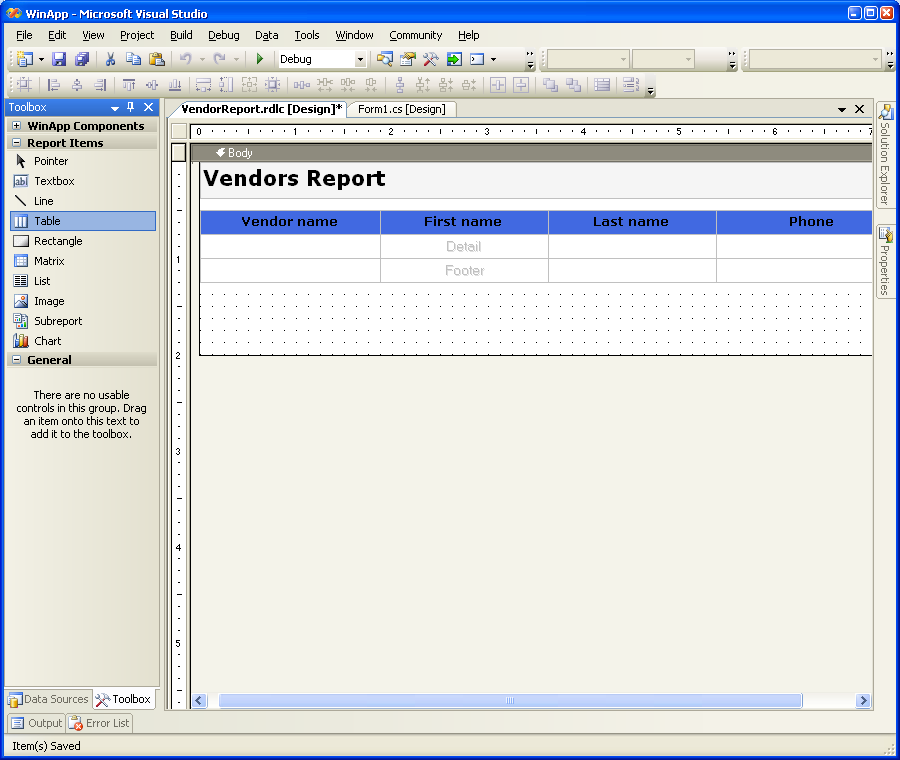Click the Cut scissors icon
Viewport: 900px width, 760px height.
[110, 60]
